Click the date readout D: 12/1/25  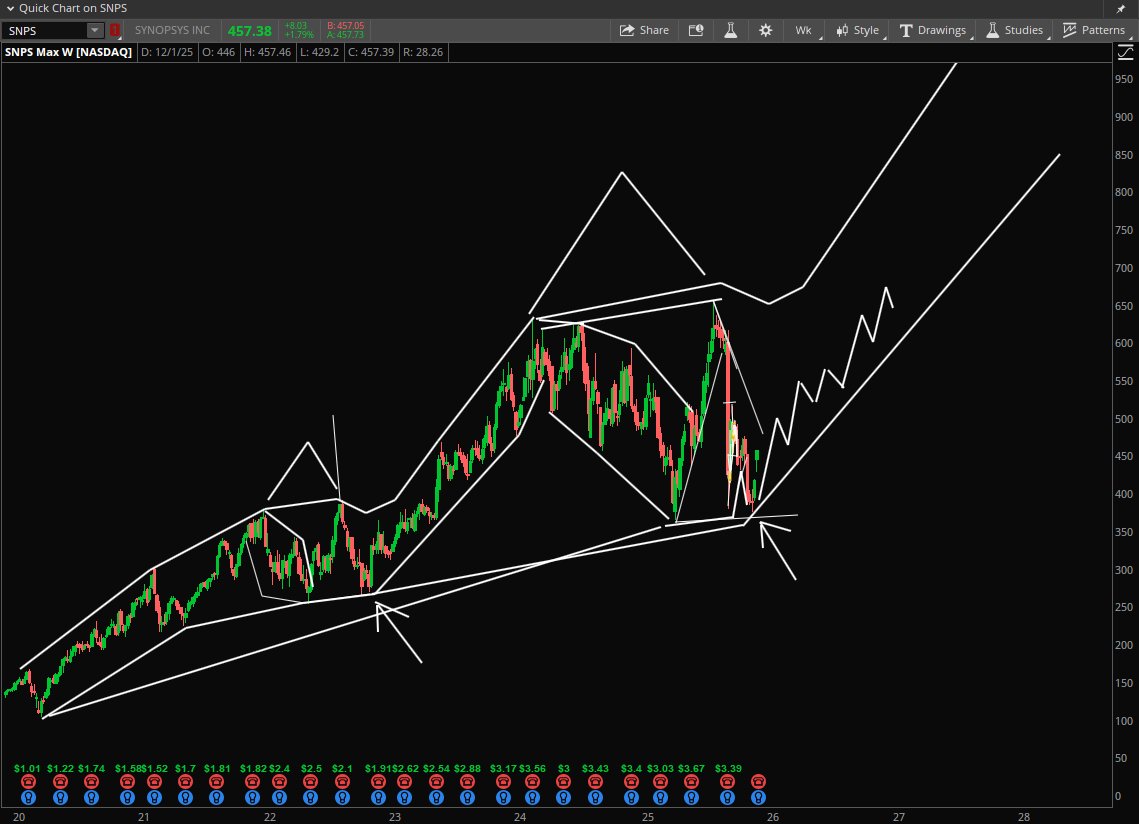tap(167, 52)
